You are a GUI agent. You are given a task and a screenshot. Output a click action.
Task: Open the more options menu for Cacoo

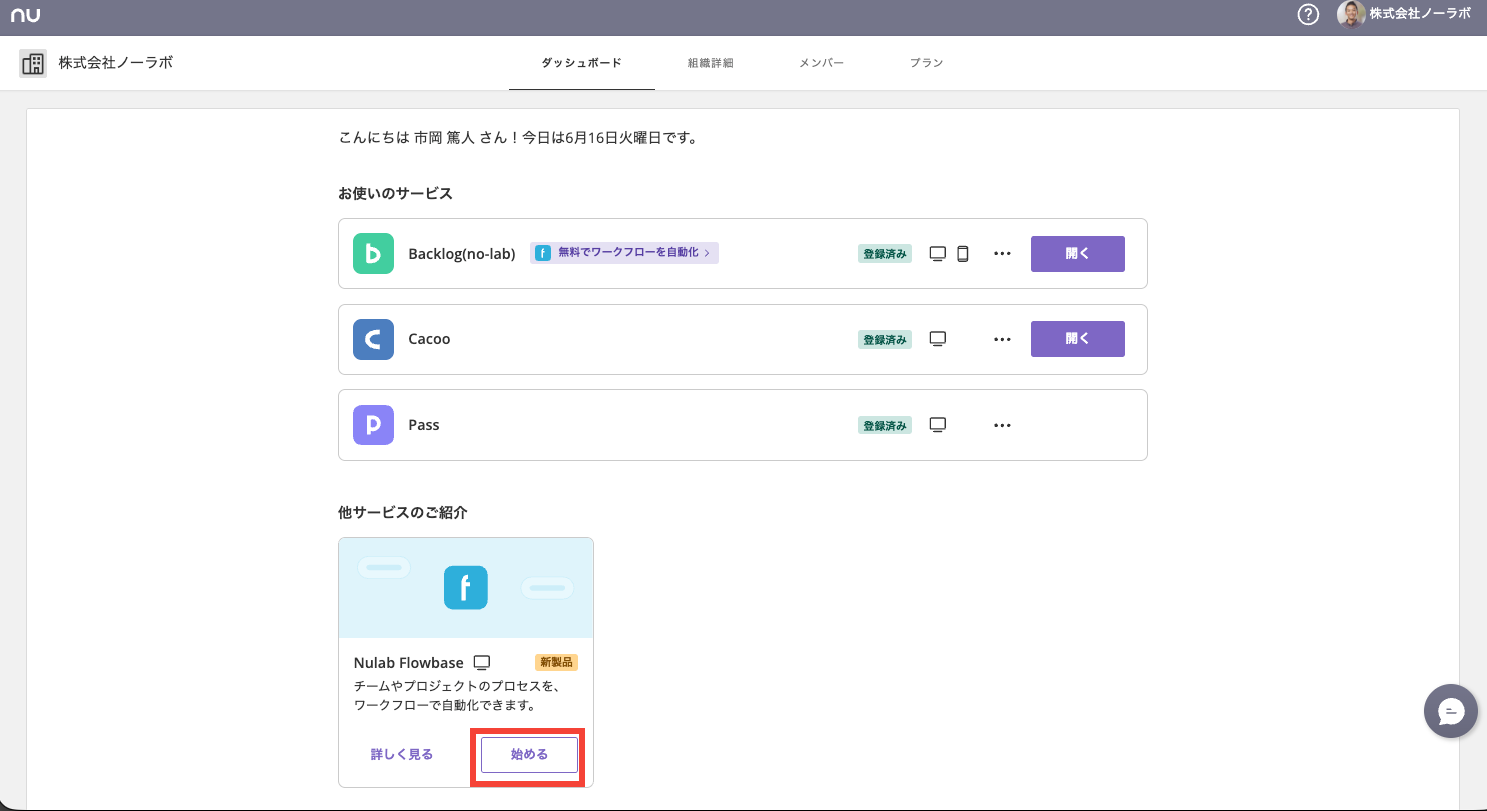pos(1003,339)
